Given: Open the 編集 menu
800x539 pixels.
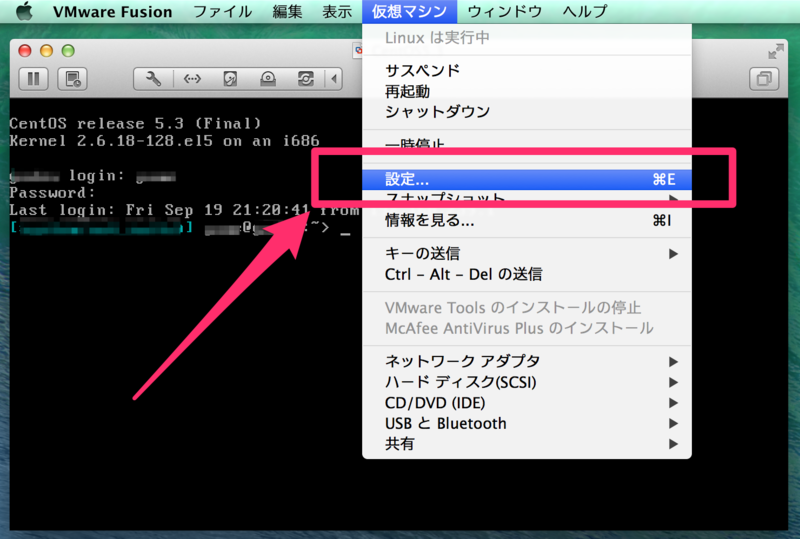Looking at the screenshot, I should pos(287,11).
